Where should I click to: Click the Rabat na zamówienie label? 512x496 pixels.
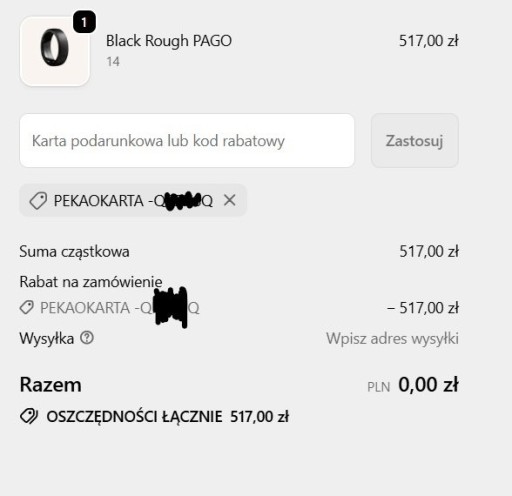click(x=91, y=282)
